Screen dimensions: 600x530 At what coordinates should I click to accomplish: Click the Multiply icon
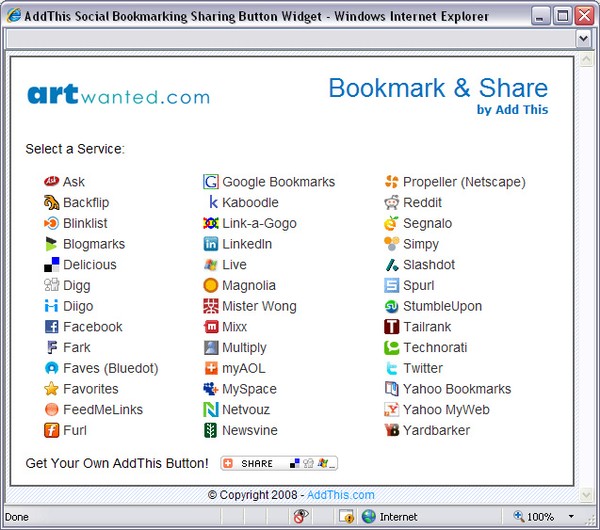pyautogui.click(x=210, y=347)
